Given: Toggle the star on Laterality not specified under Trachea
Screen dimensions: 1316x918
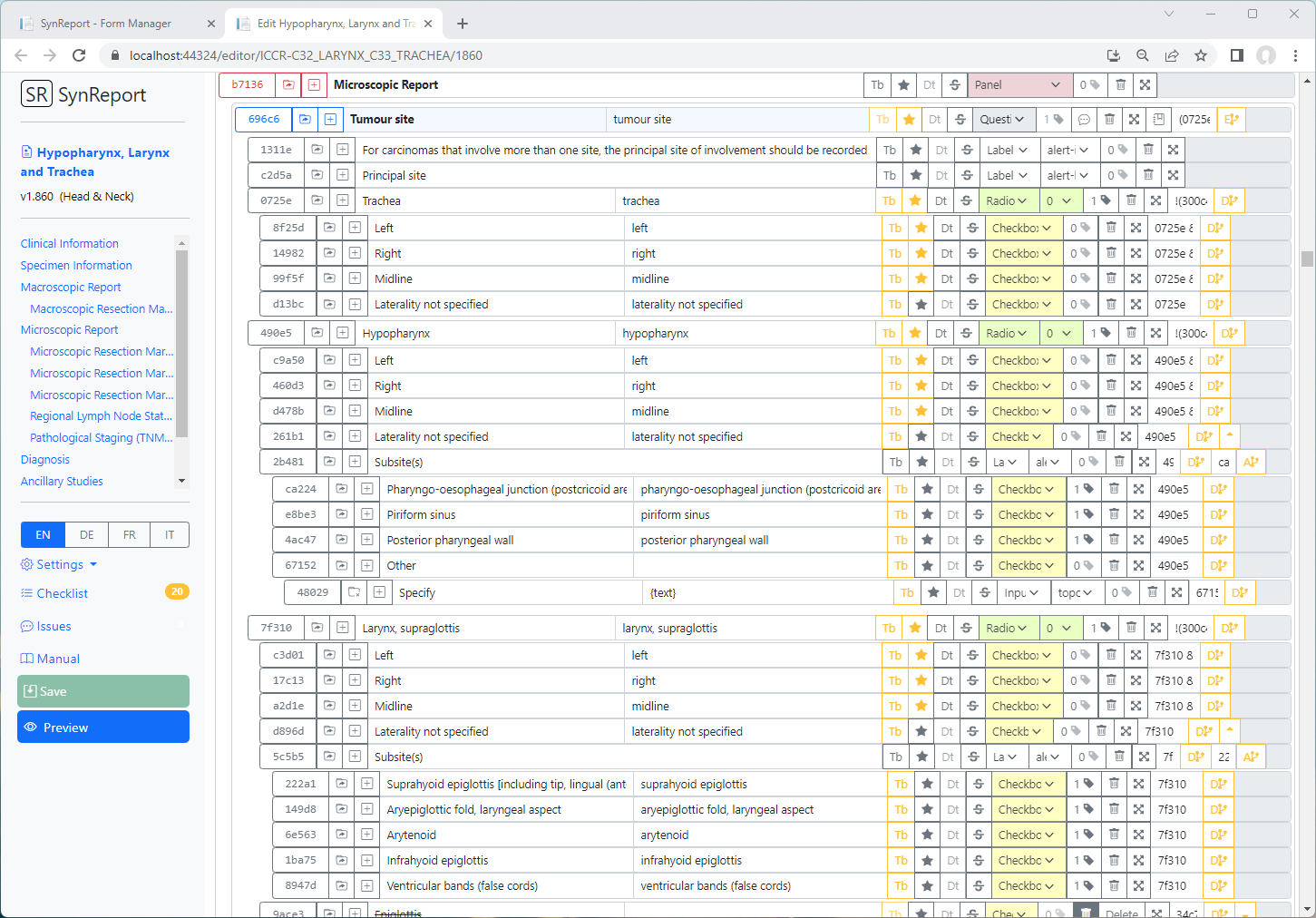Looking at the screenshot, I should pyautogui.click(x=921, y=305).
